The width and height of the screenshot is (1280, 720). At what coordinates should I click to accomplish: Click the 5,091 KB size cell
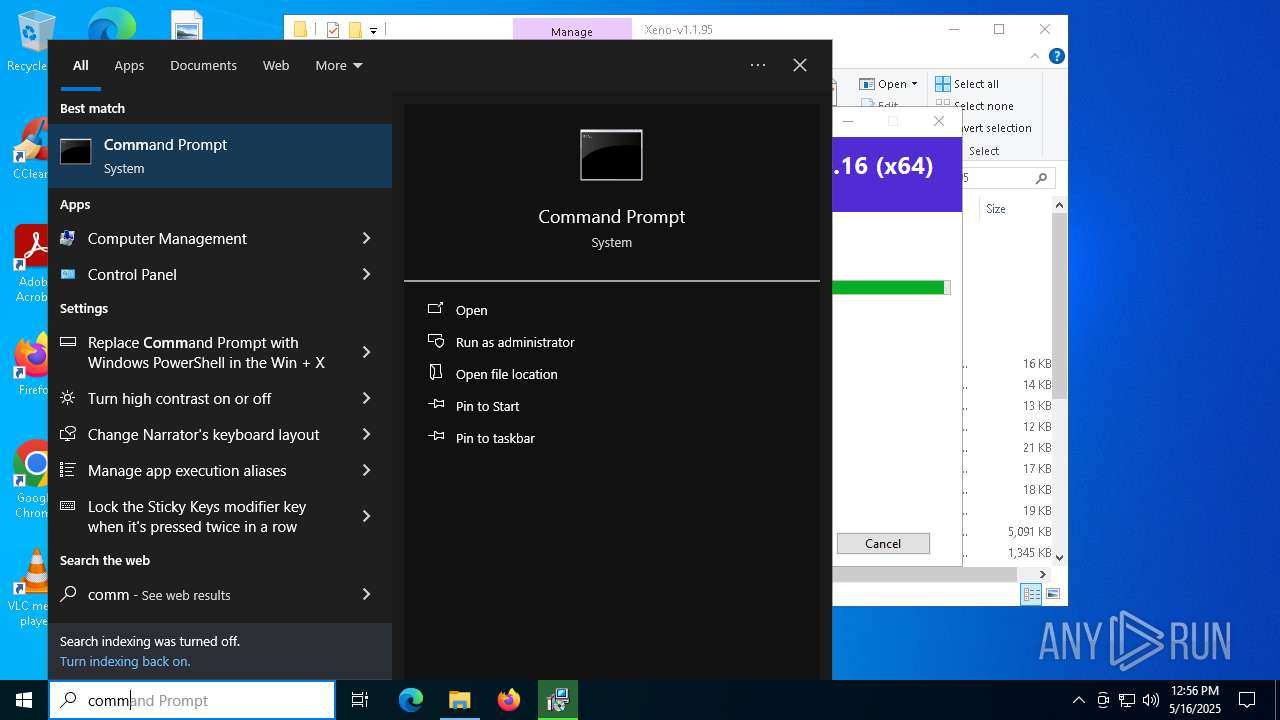click(1029, 532)
